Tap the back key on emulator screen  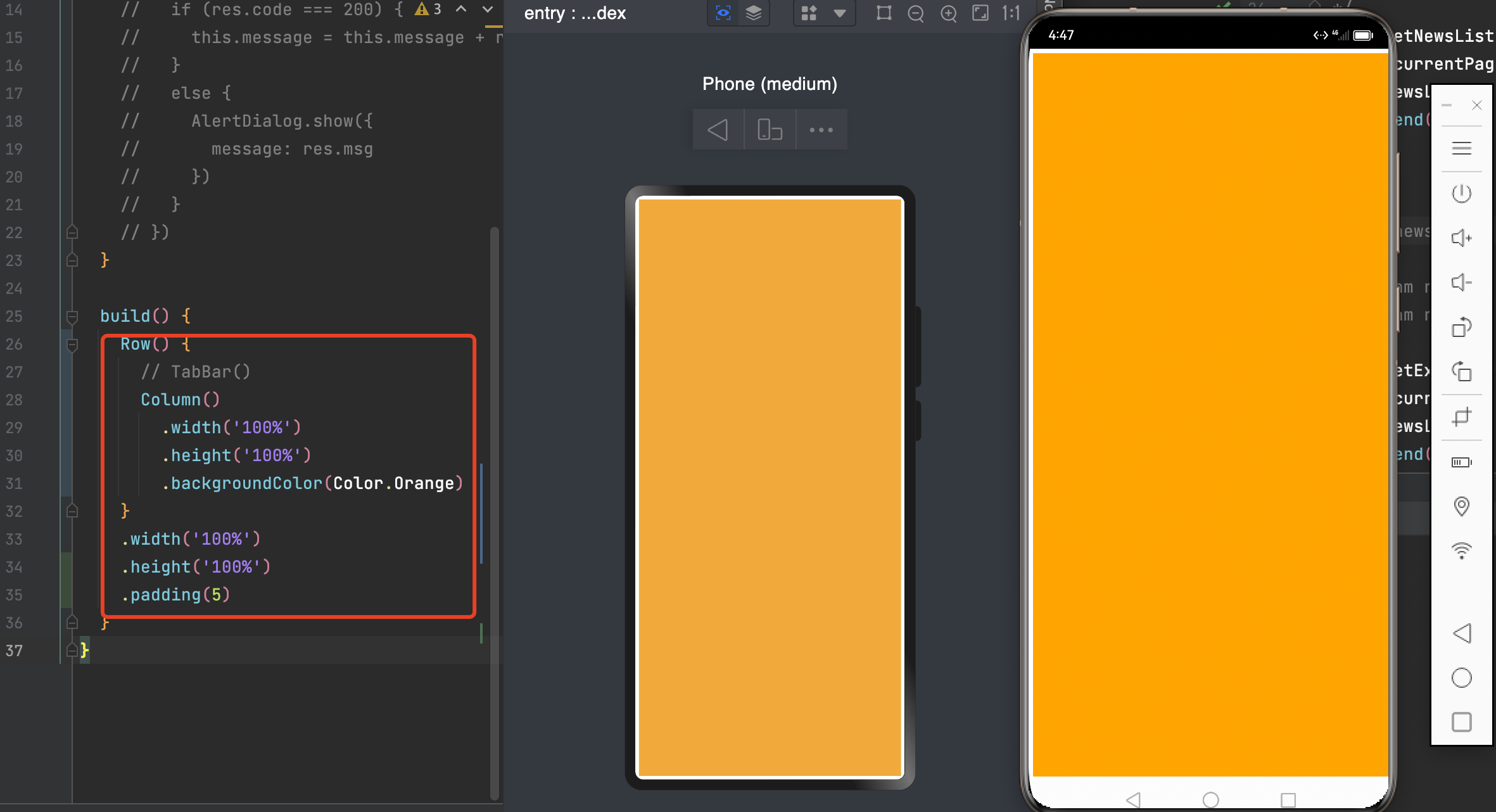[1133, 800]
